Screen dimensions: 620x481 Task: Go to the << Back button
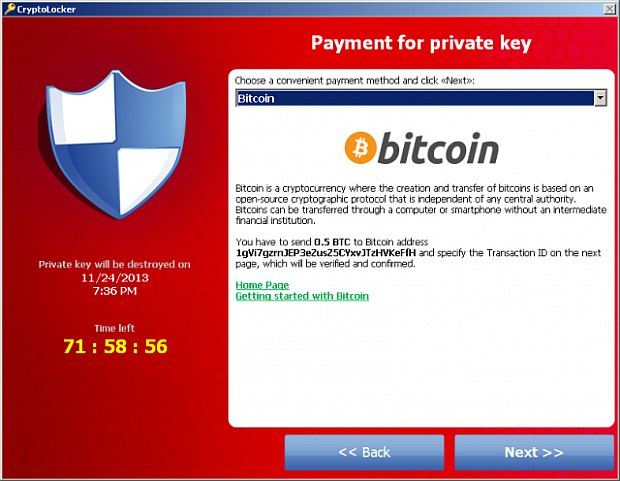(x=364, y=452)
